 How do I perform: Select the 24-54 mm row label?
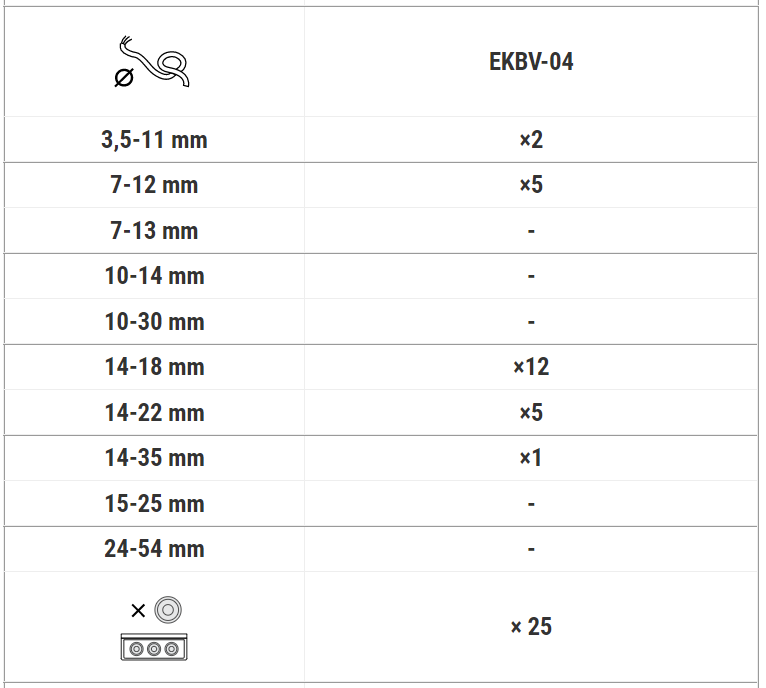pyautogui.click(x=154, y=549)
